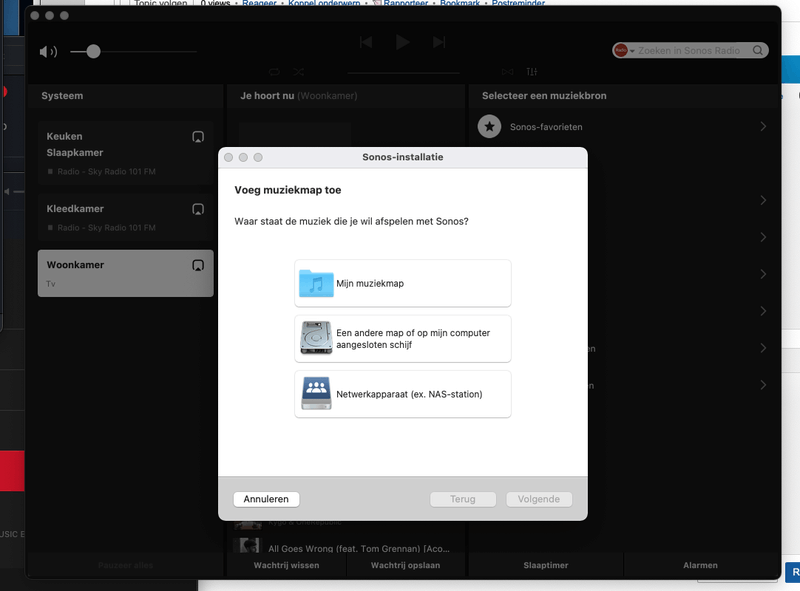Cancel setup with Annuleren button

pos(266,499)
